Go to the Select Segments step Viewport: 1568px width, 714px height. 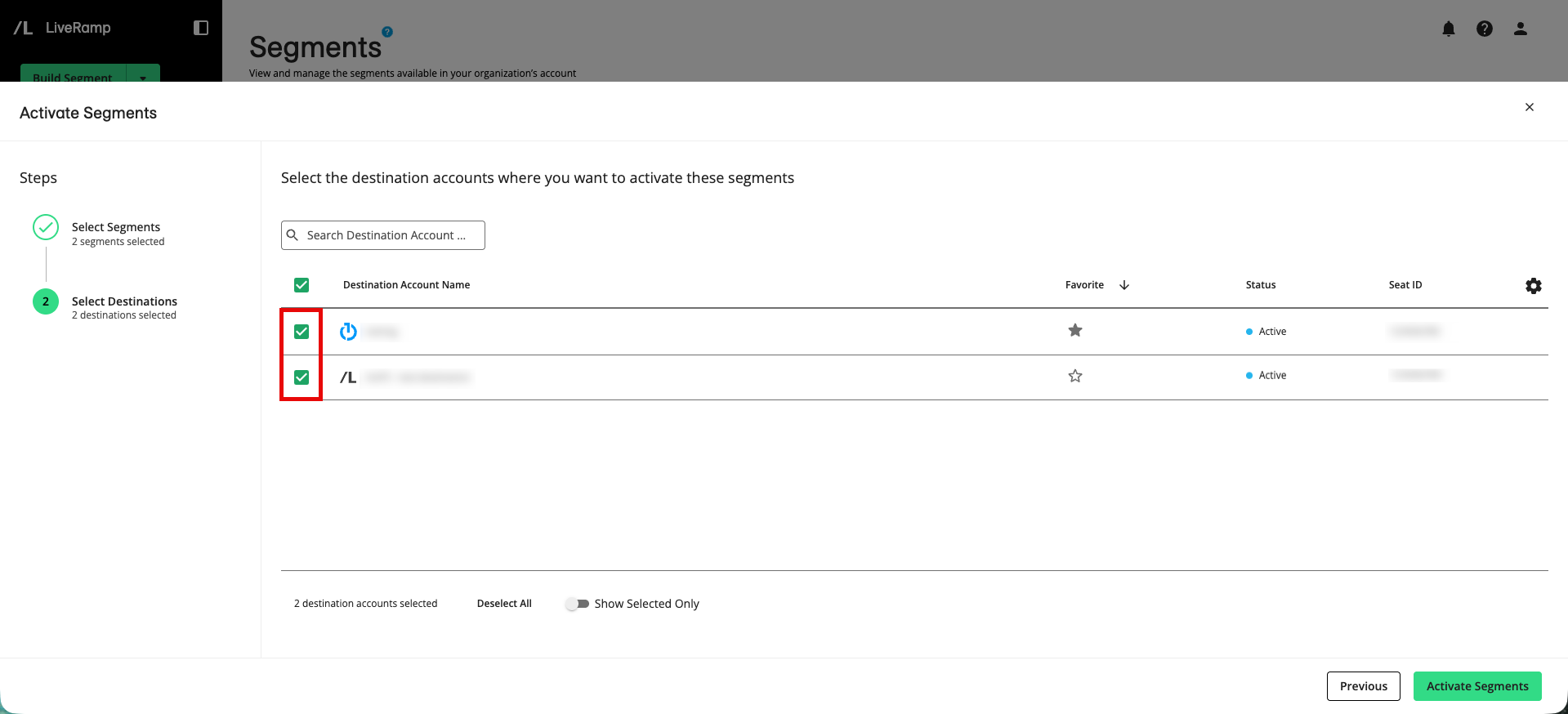(x=116, y=227)
